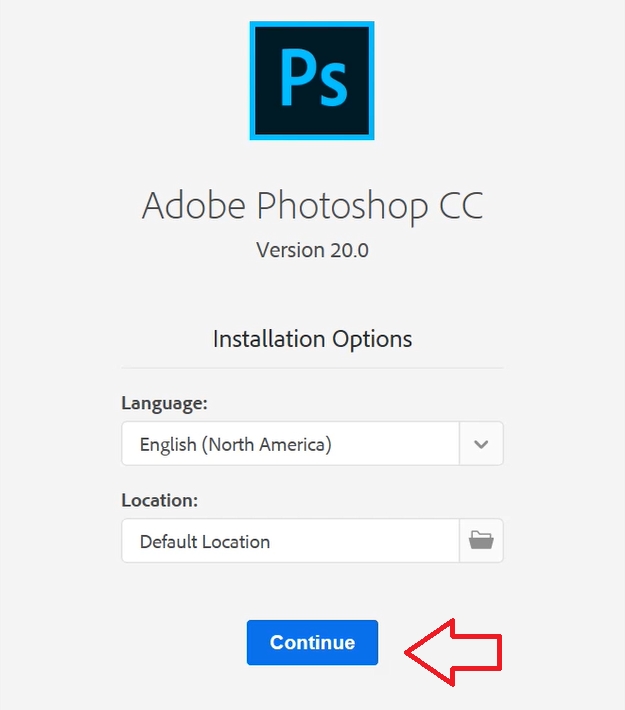
Task: Click the "(North America)" text in Language
Action: [266, 444]
